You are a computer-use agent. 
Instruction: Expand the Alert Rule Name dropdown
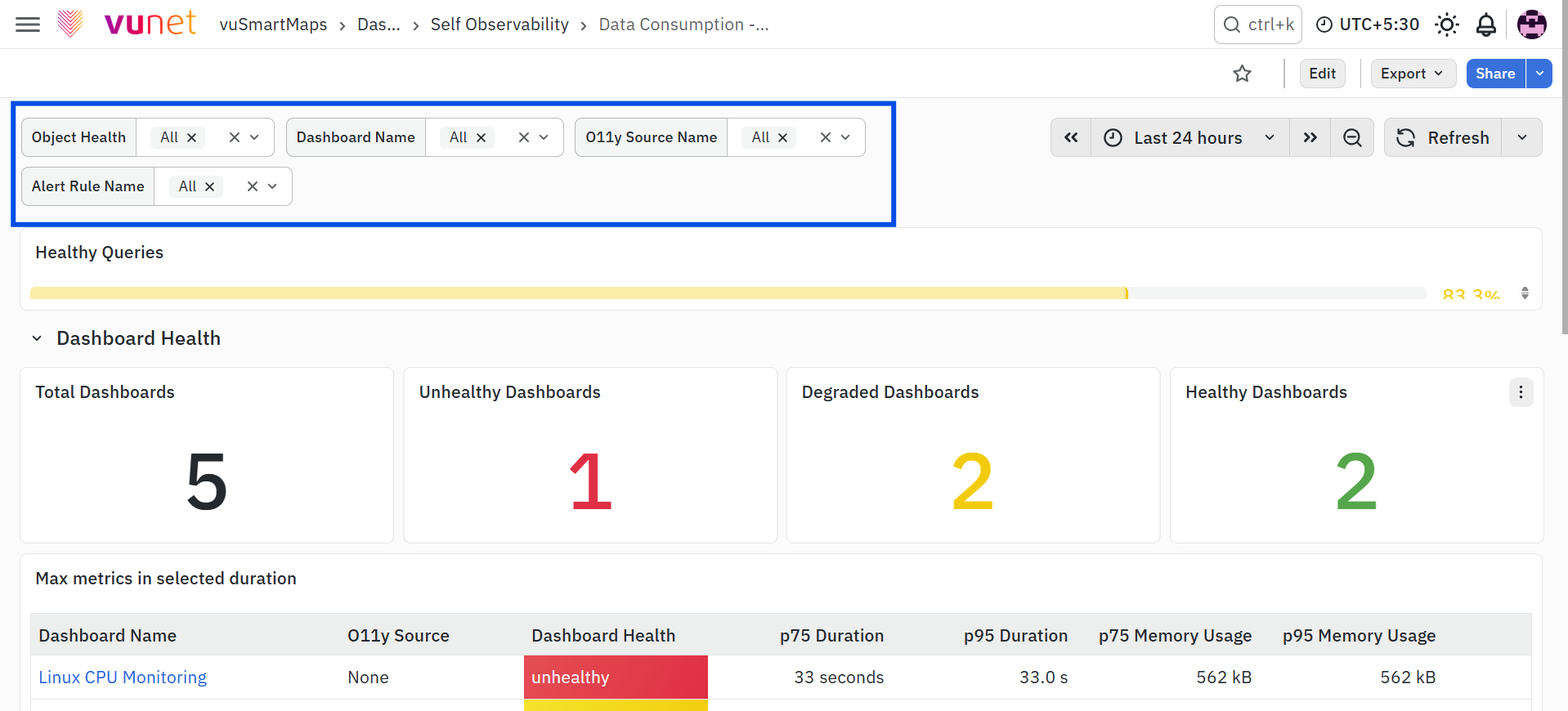pos(273,186)
